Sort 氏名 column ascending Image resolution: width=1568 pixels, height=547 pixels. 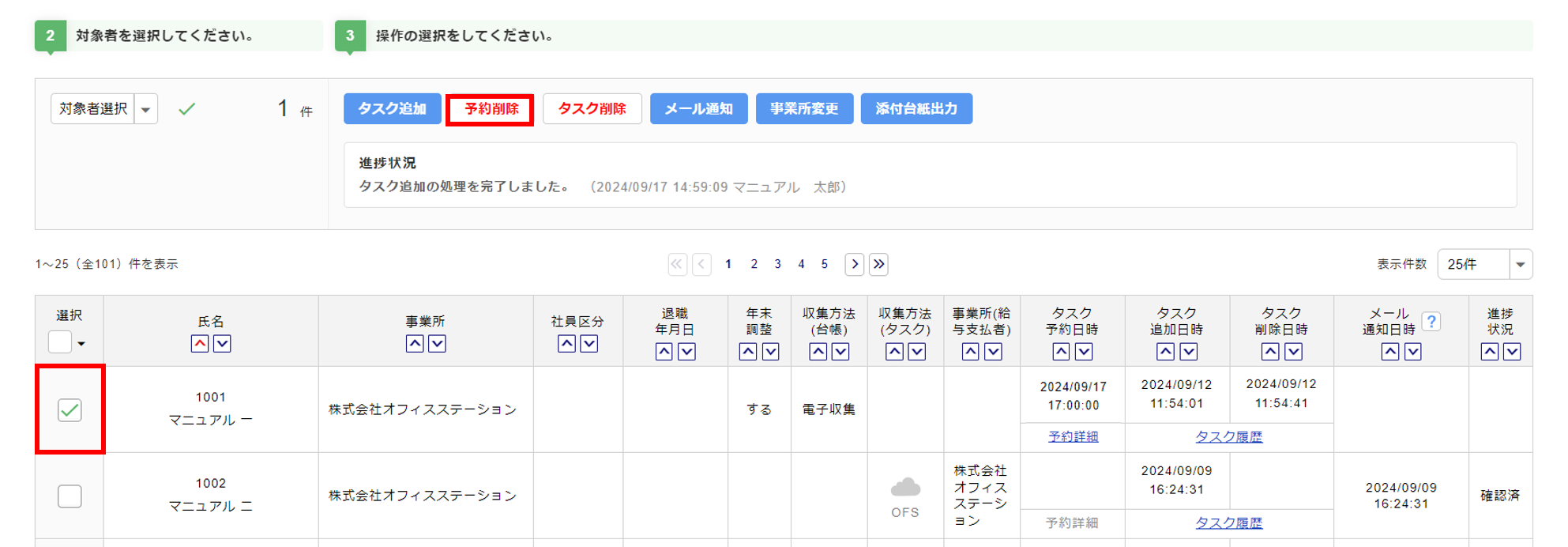tap(200, 344)
